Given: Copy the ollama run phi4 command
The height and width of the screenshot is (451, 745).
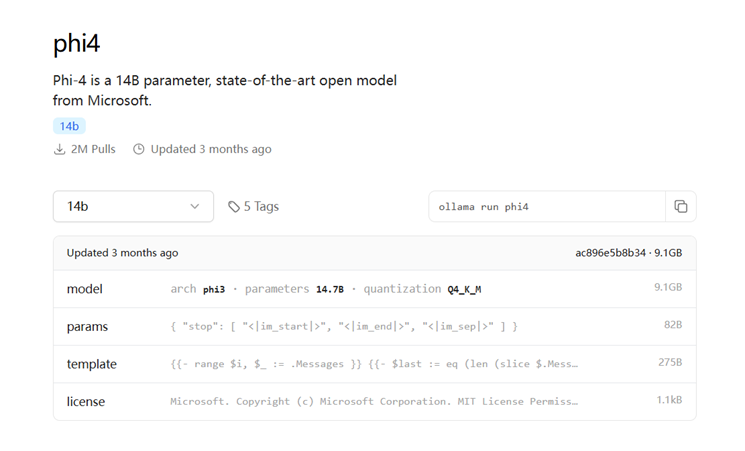Looking at the screenshot, I should coord(680,207).
